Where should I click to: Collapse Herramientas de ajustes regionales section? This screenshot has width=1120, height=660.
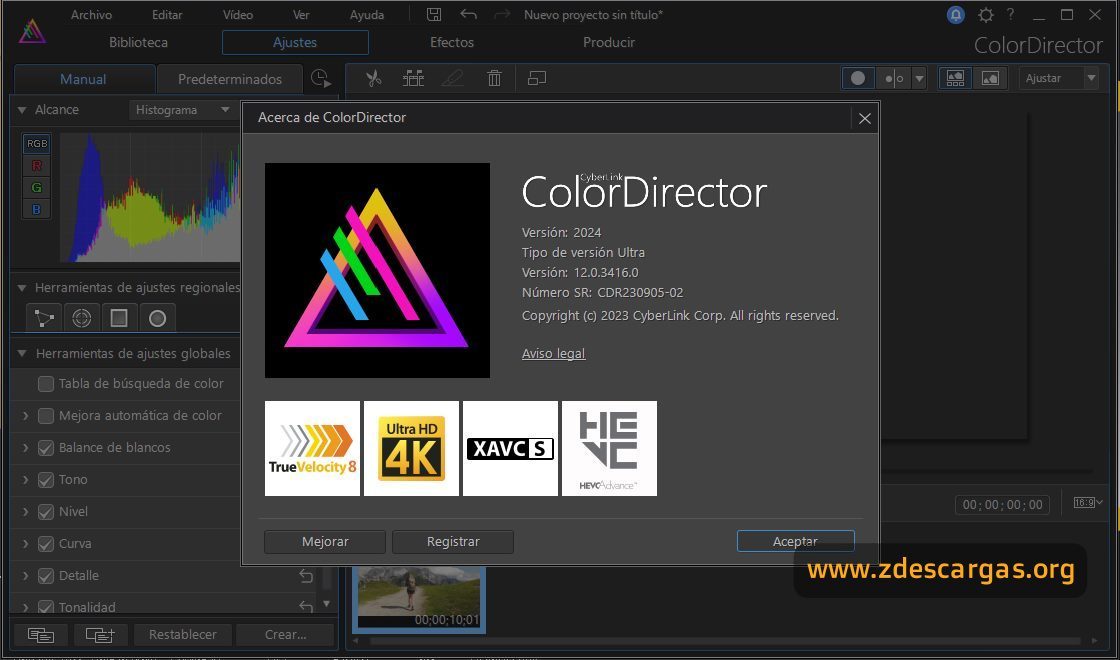tap(22, 288)
